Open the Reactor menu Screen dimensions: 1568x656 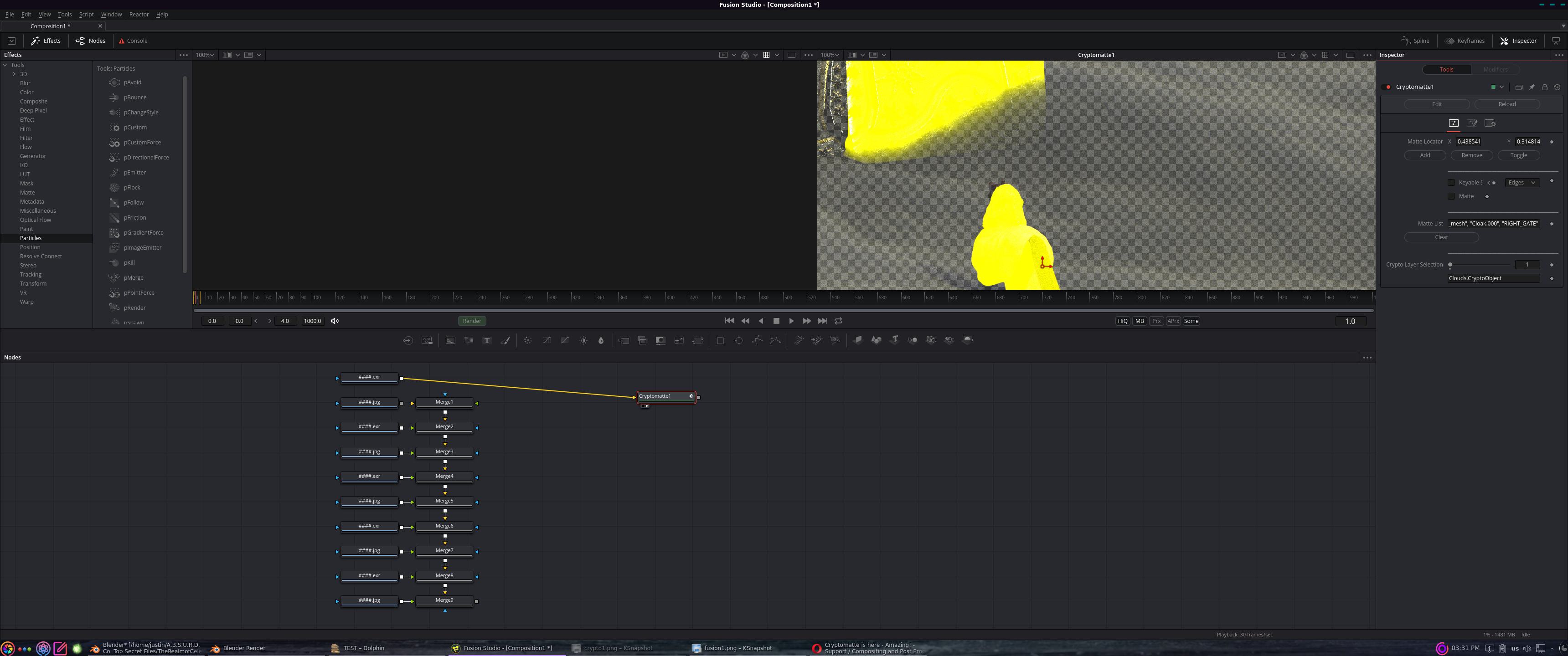point(139,14)
